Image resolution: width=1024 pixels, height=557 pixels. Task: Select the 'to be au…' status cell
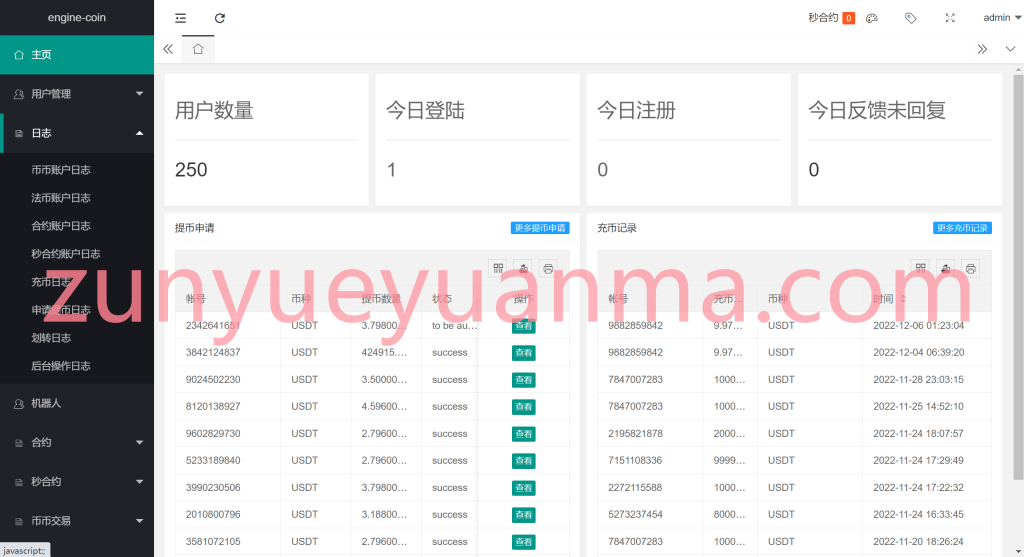point(455,326)
